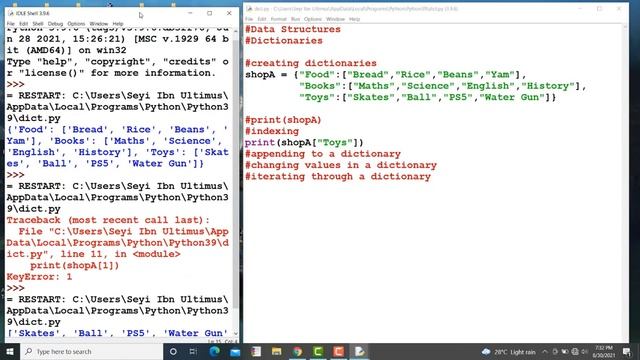This screenshot has height=360, width=640.
Task: Click 'print(shopA["Toys"])' line in editor
Action: pyautogui.click(x=304, y=142)
